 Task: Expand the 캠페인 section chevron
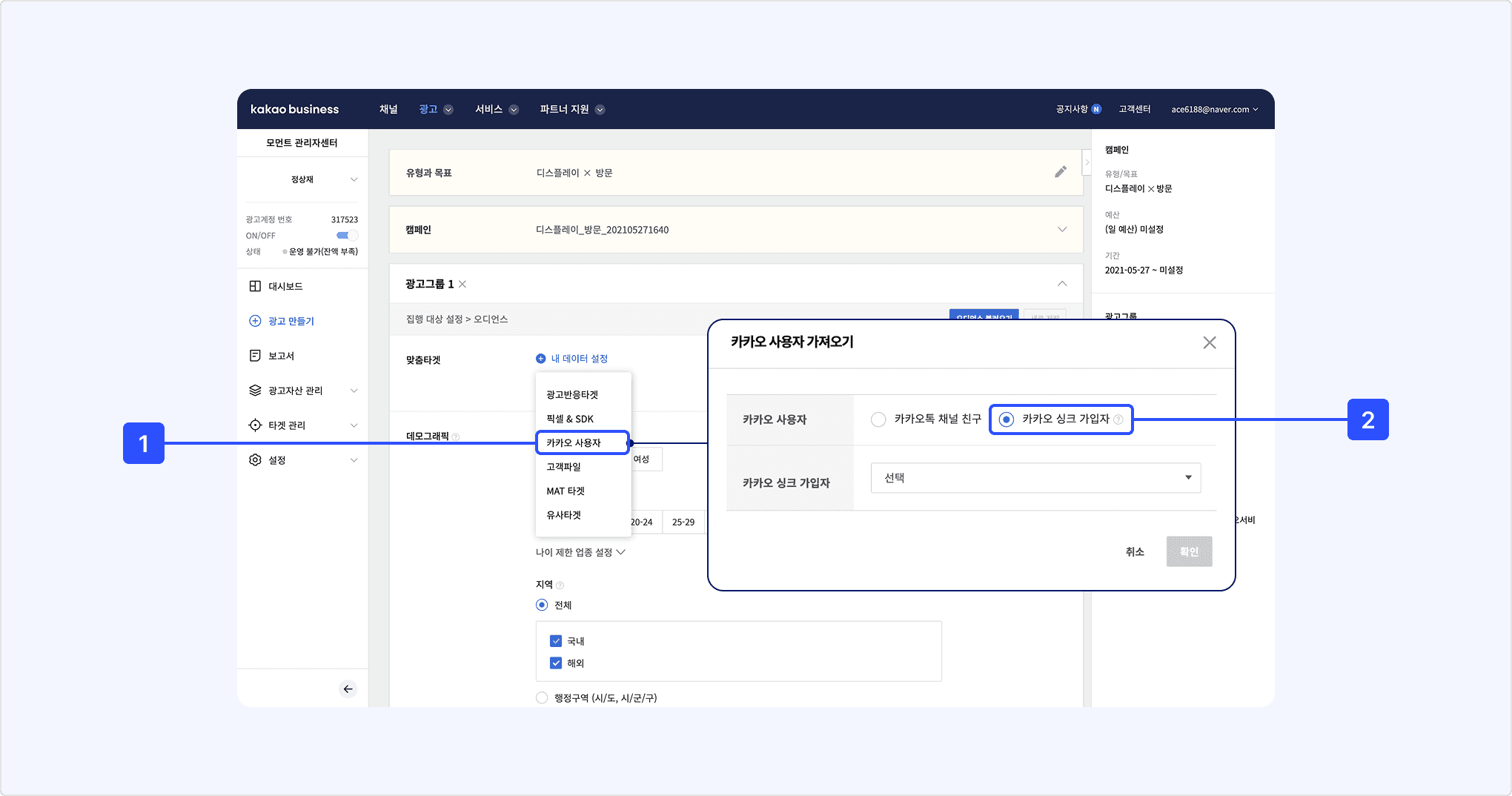click(x=1061, y=230)
